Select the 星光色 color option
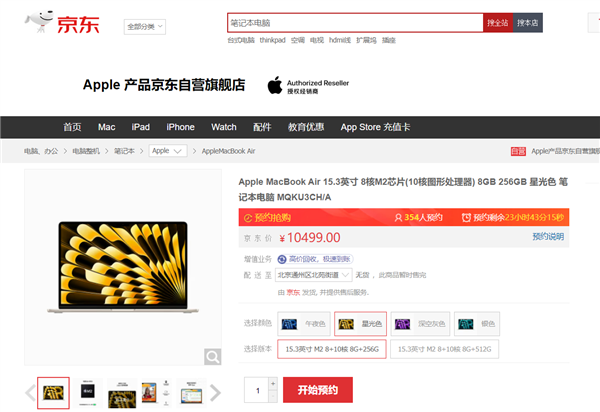 pos(360,324)
